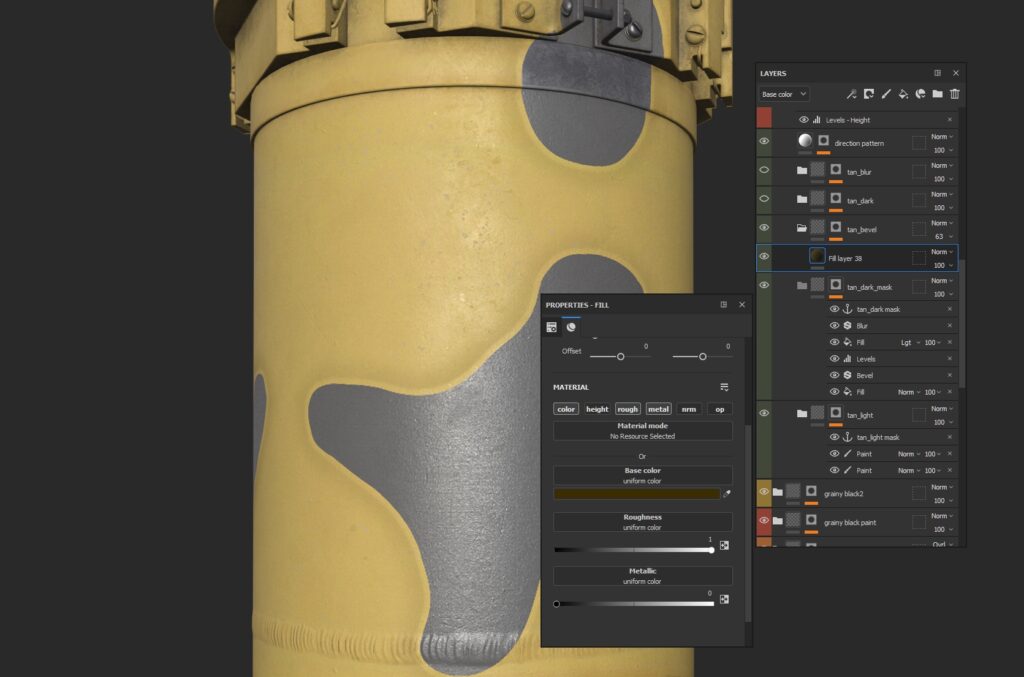
Task: Select the grainy black paint layer
Action: [850, 522]
